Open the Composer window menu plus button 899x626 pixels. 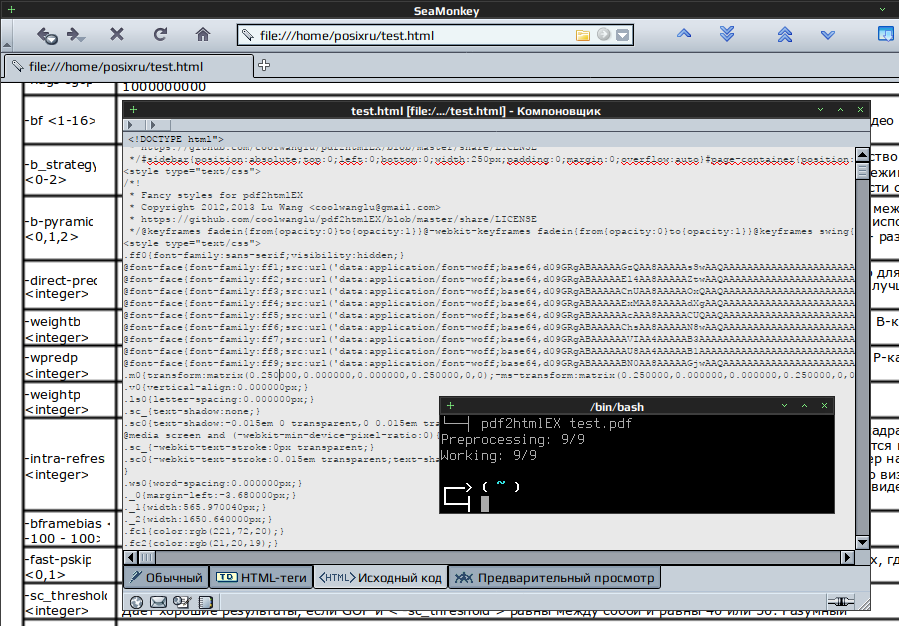click(x=134, y=109)
